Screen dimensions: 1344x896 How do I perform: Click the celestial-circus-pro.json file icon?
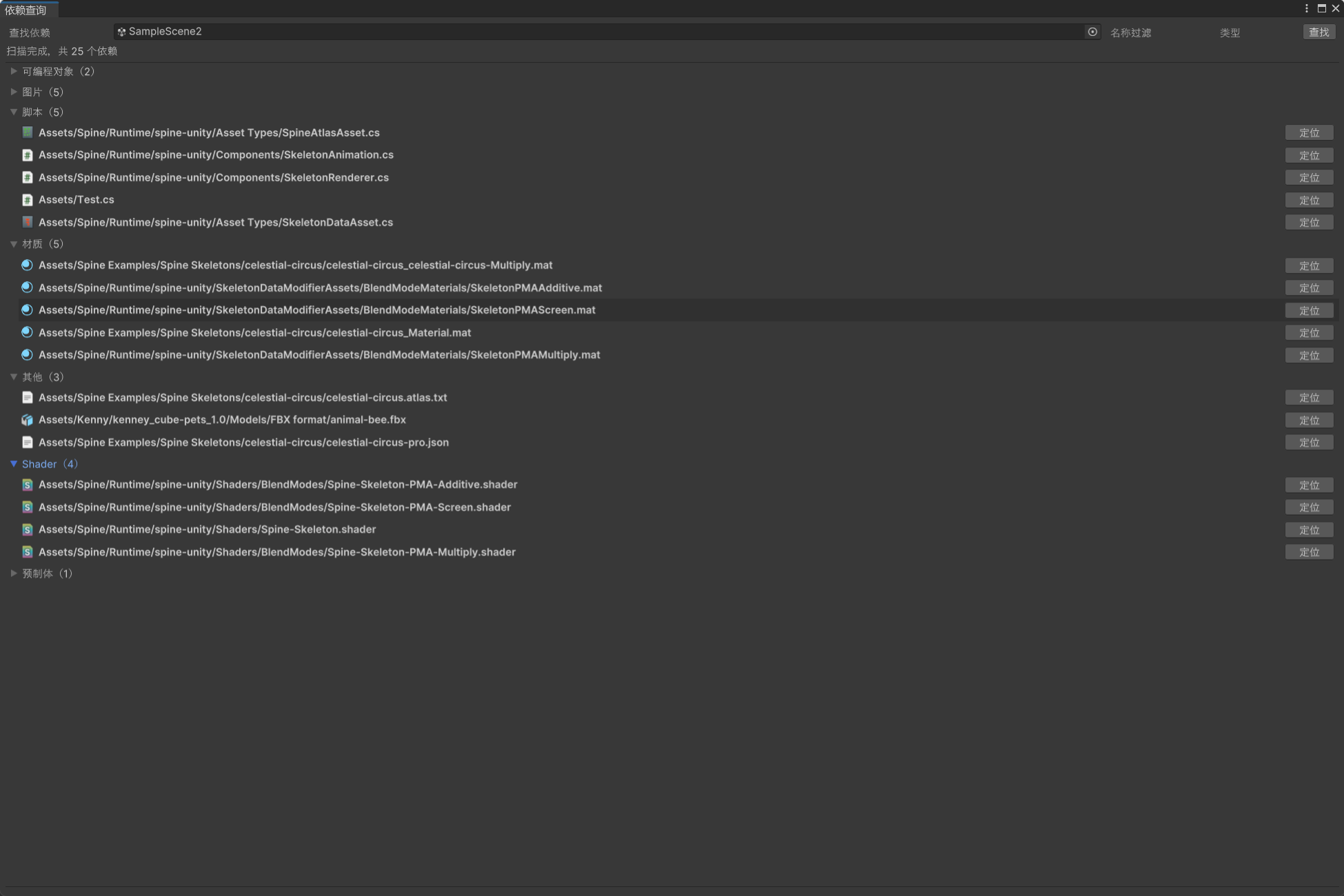(x=28, y=442)
